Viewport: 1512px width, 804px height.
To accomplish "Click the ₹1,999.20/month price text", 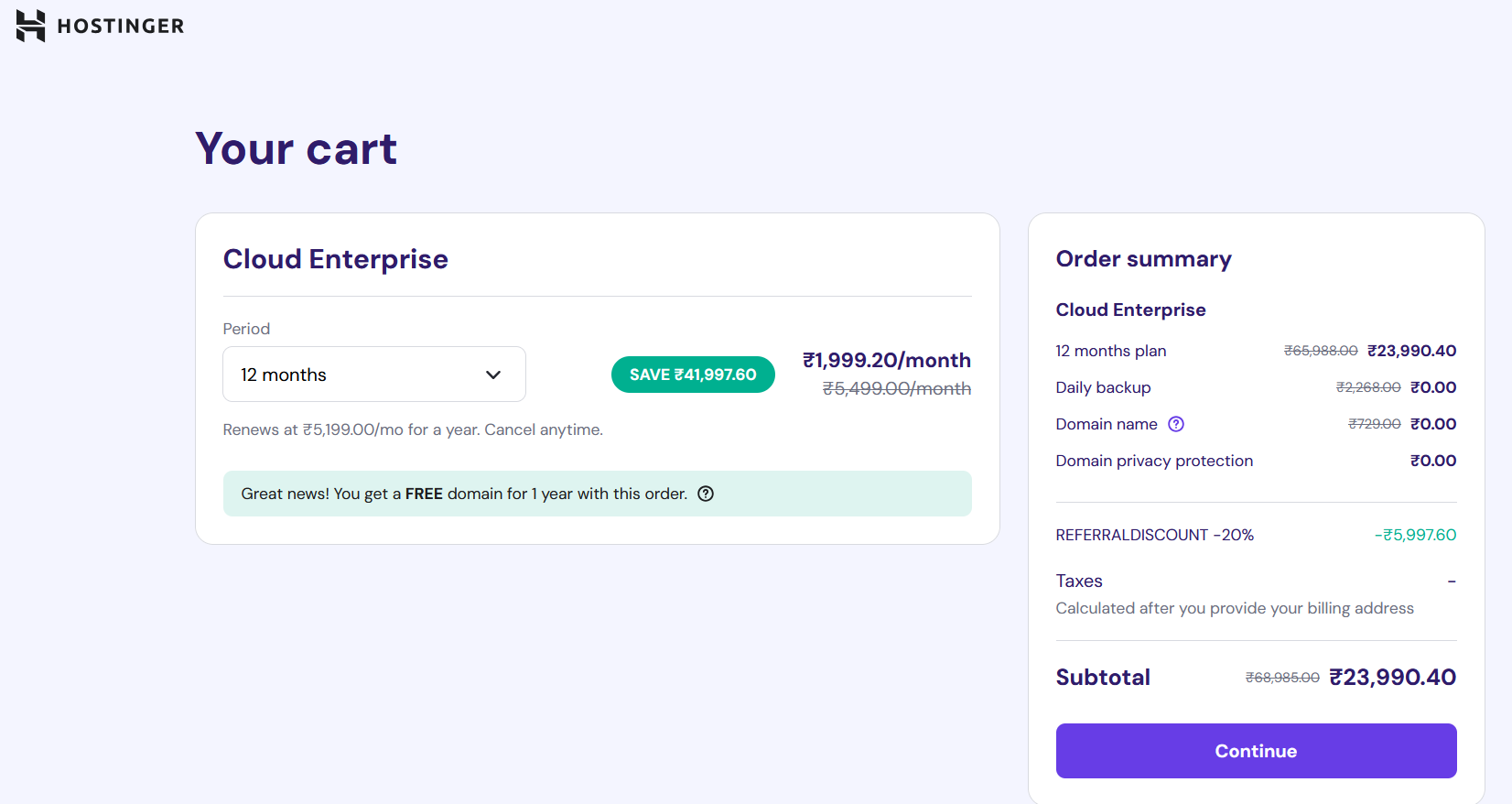I will (887, 360).
